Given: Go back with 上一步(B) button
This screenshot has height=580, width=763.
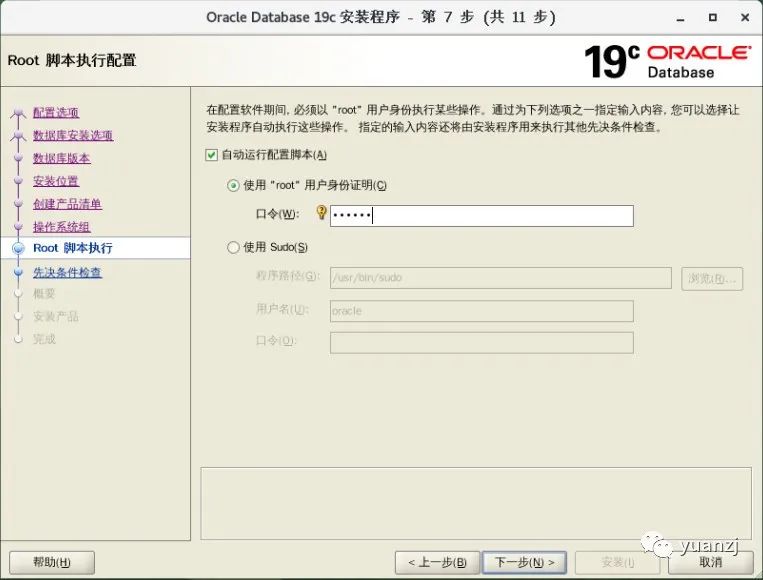Looking at the screenshot, I should [437, 562].
